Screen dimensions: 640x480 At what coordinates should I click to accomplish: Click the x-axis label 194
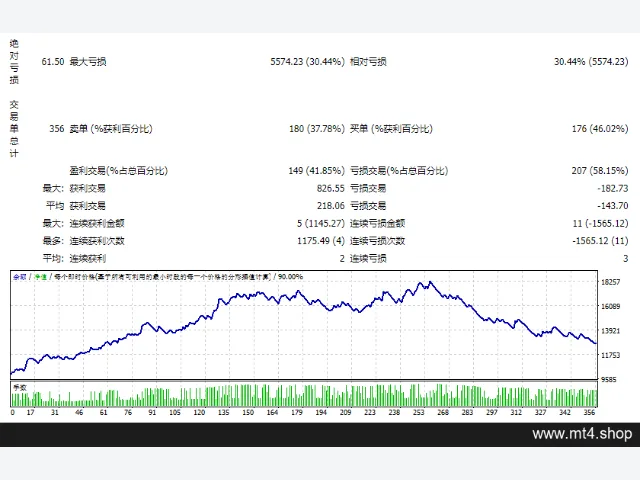[321, 412]
